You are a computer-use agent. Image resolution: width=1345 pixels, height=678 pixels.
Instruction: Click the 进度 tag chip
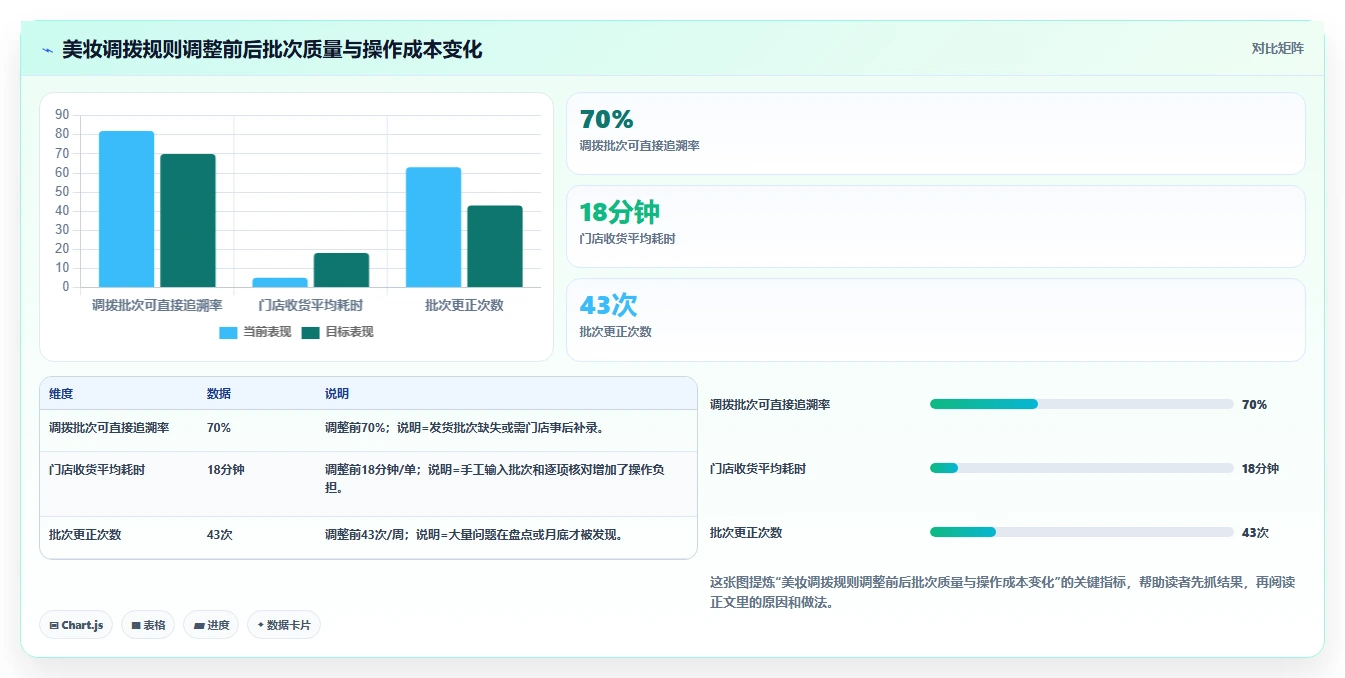point(211,625)
